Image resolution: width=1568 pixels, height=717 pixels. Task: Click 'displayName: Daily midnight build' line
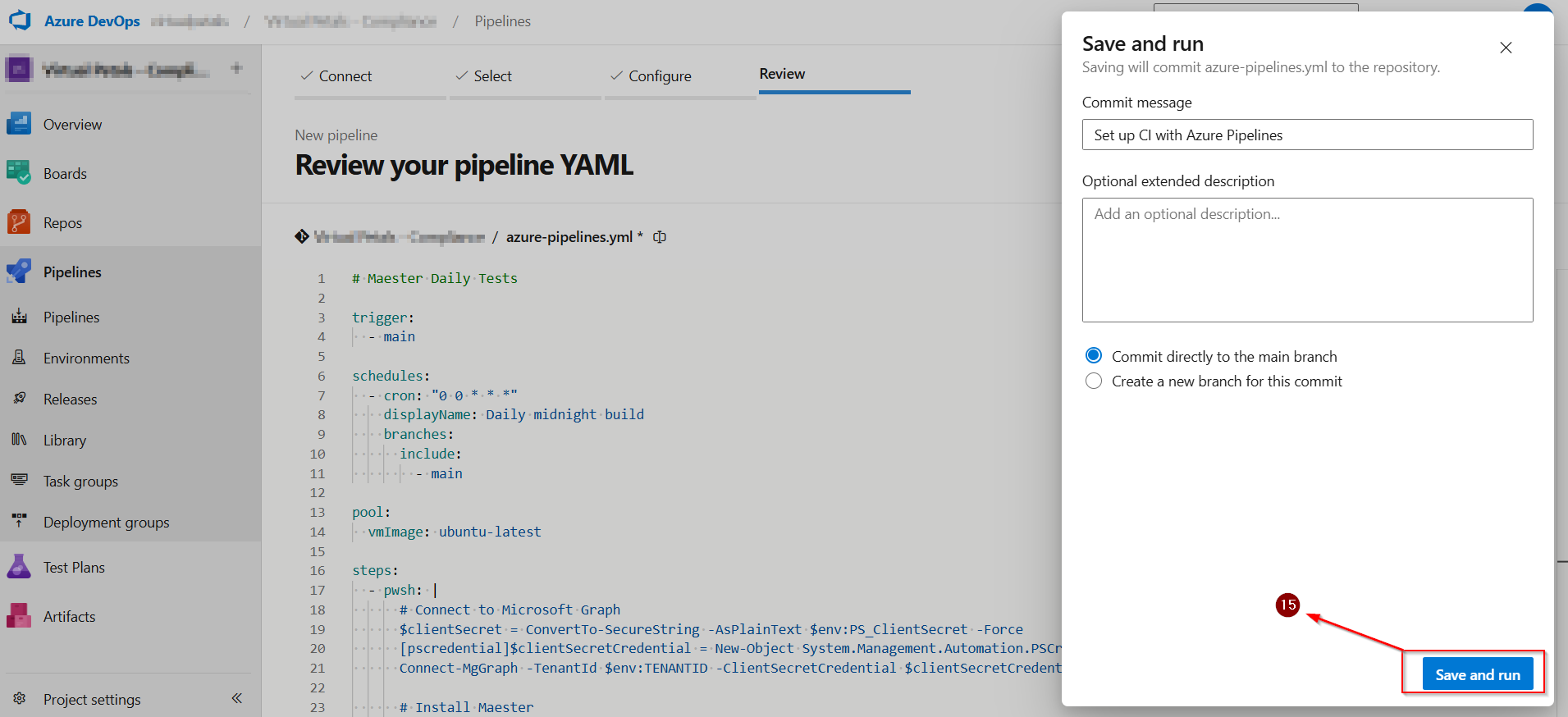click(514, 414)
